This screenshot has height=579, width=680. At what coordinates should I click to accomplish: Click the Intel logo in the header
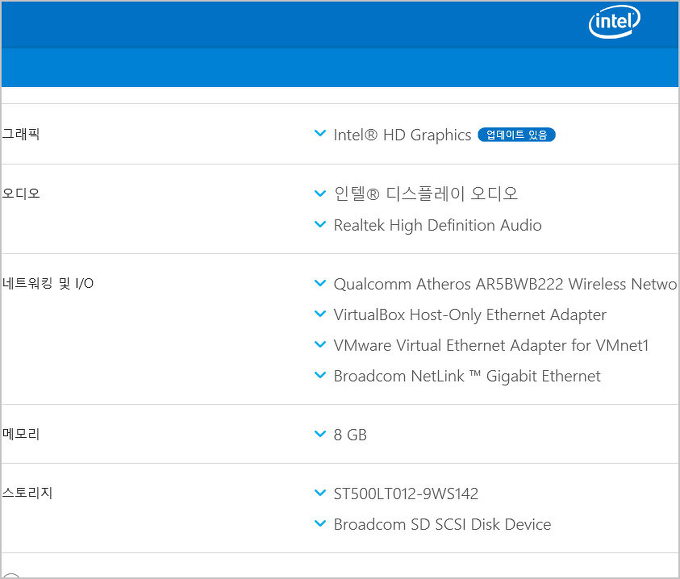[614, 22]
